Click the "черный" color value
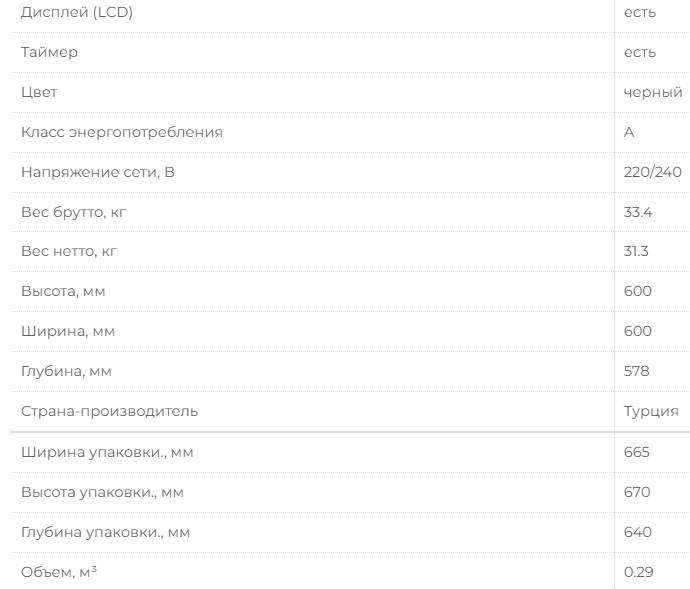 pos(653,92)
